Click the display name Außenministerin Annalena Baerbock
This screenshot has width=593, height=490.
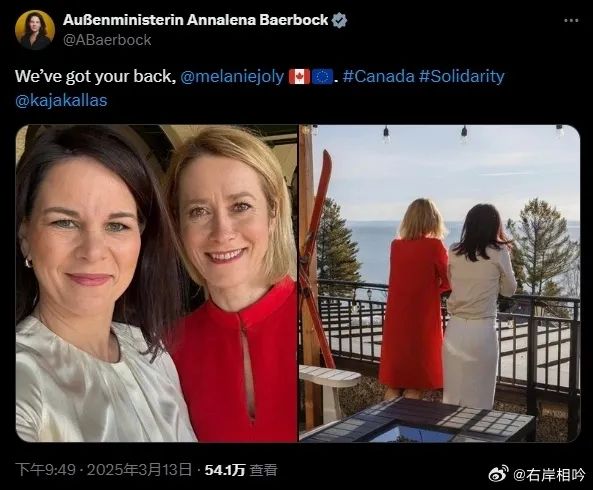[196, 20]
